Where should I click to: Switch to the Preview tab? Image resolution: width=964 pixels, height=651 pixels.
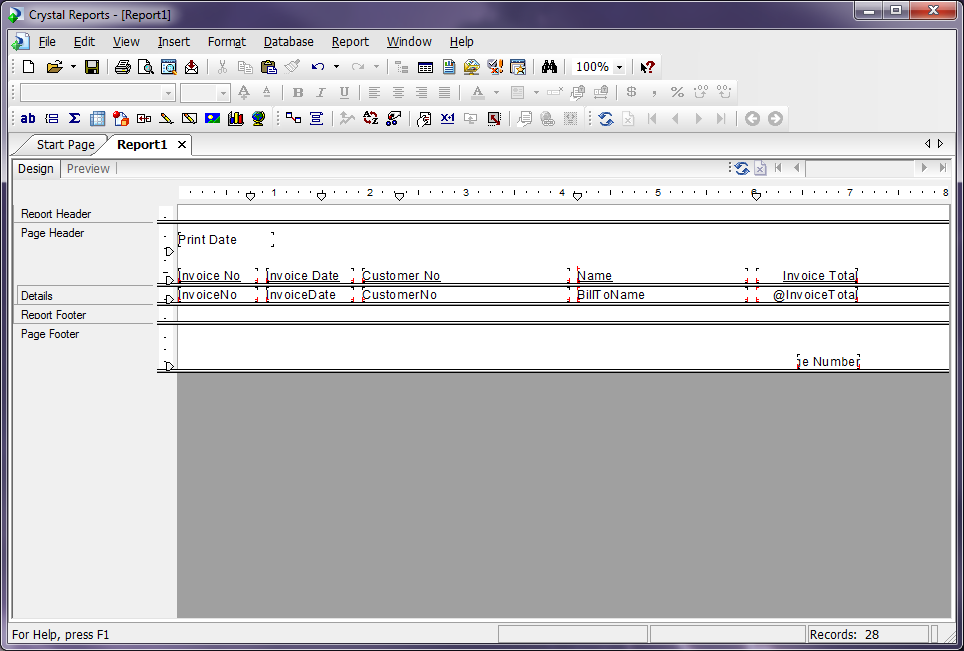[88, 168]
